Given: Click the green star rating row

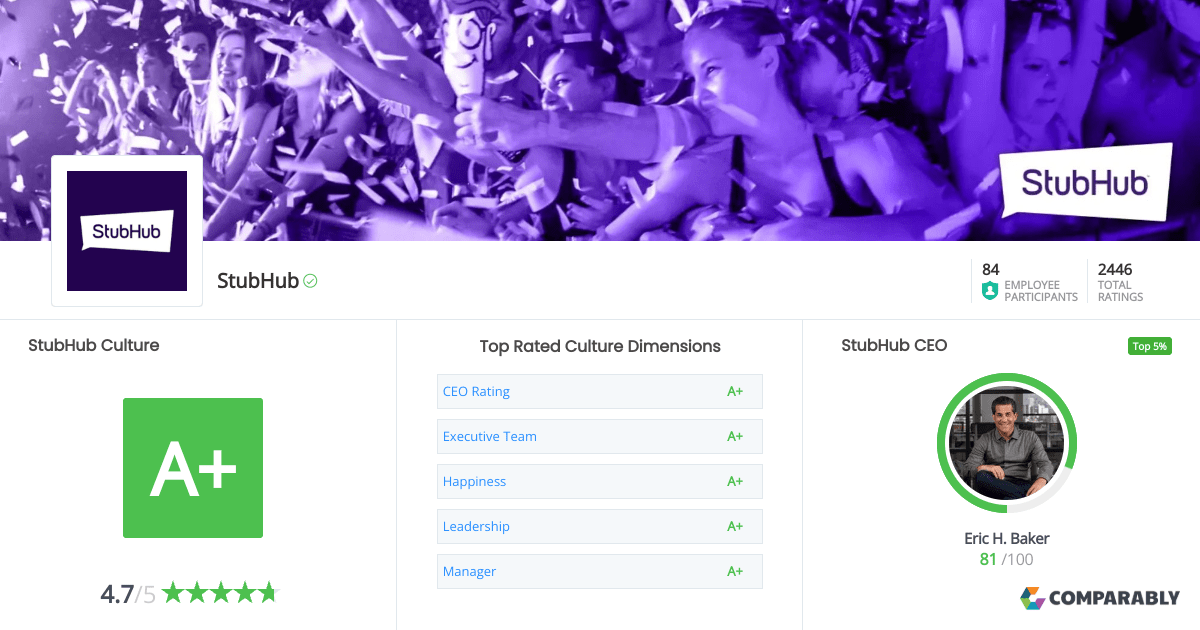Looking at the screenshot, I should click(218, 593).
